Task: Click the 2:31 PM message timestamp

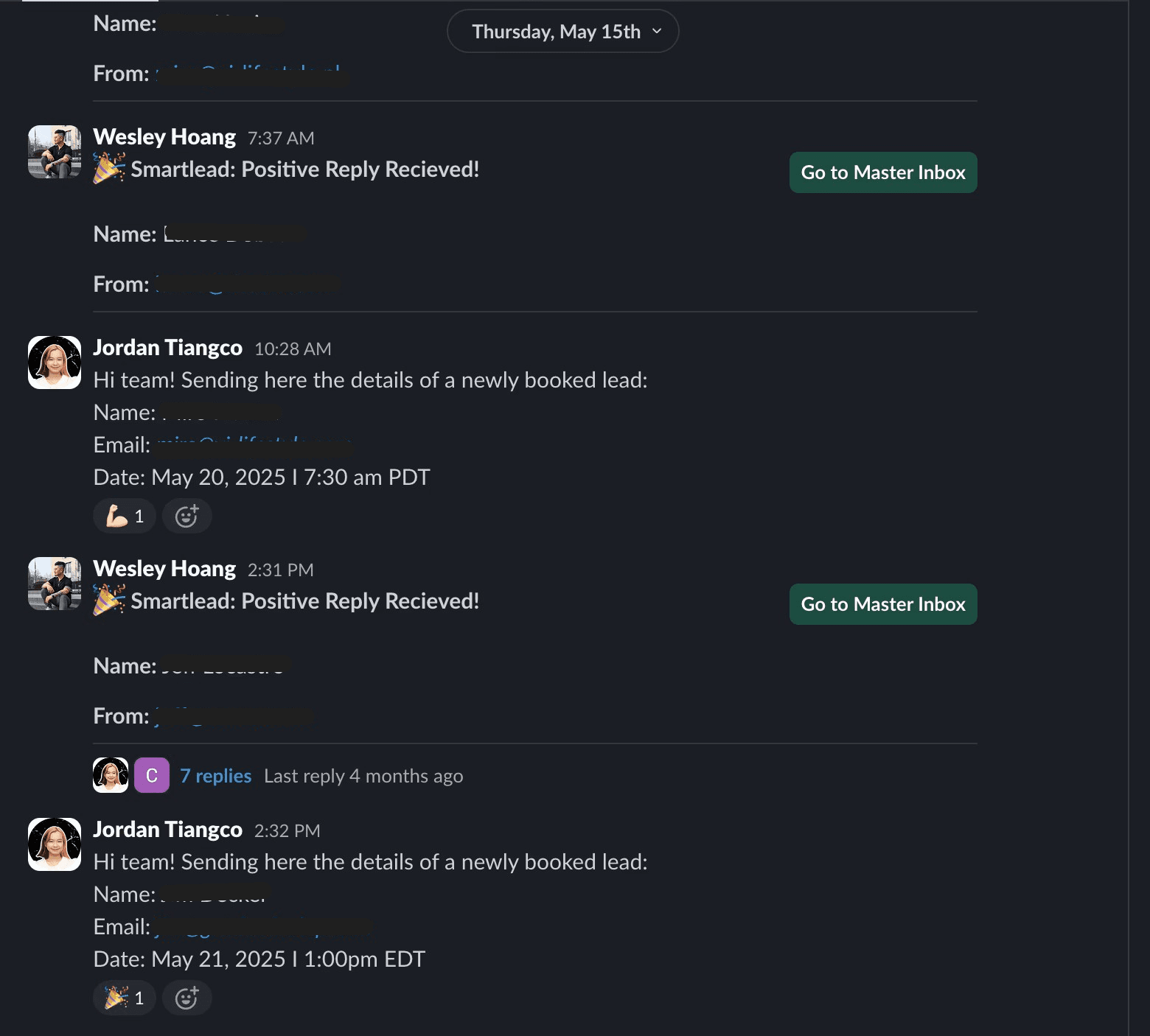Action: pyautogui.click(x=281, y=570)
